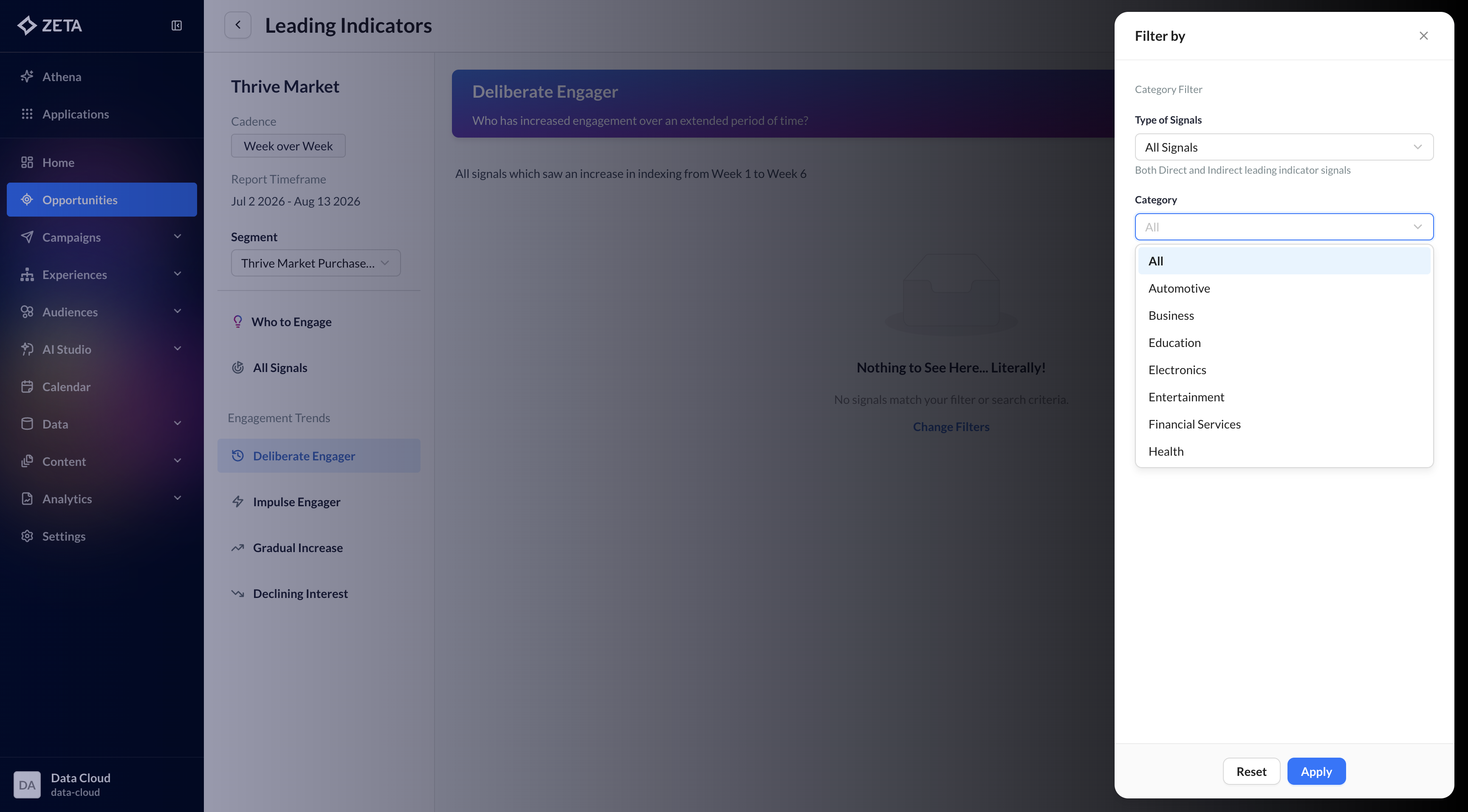Open Who to Engage section
The image size is (1468, 812).
click(x=319, y=322)
